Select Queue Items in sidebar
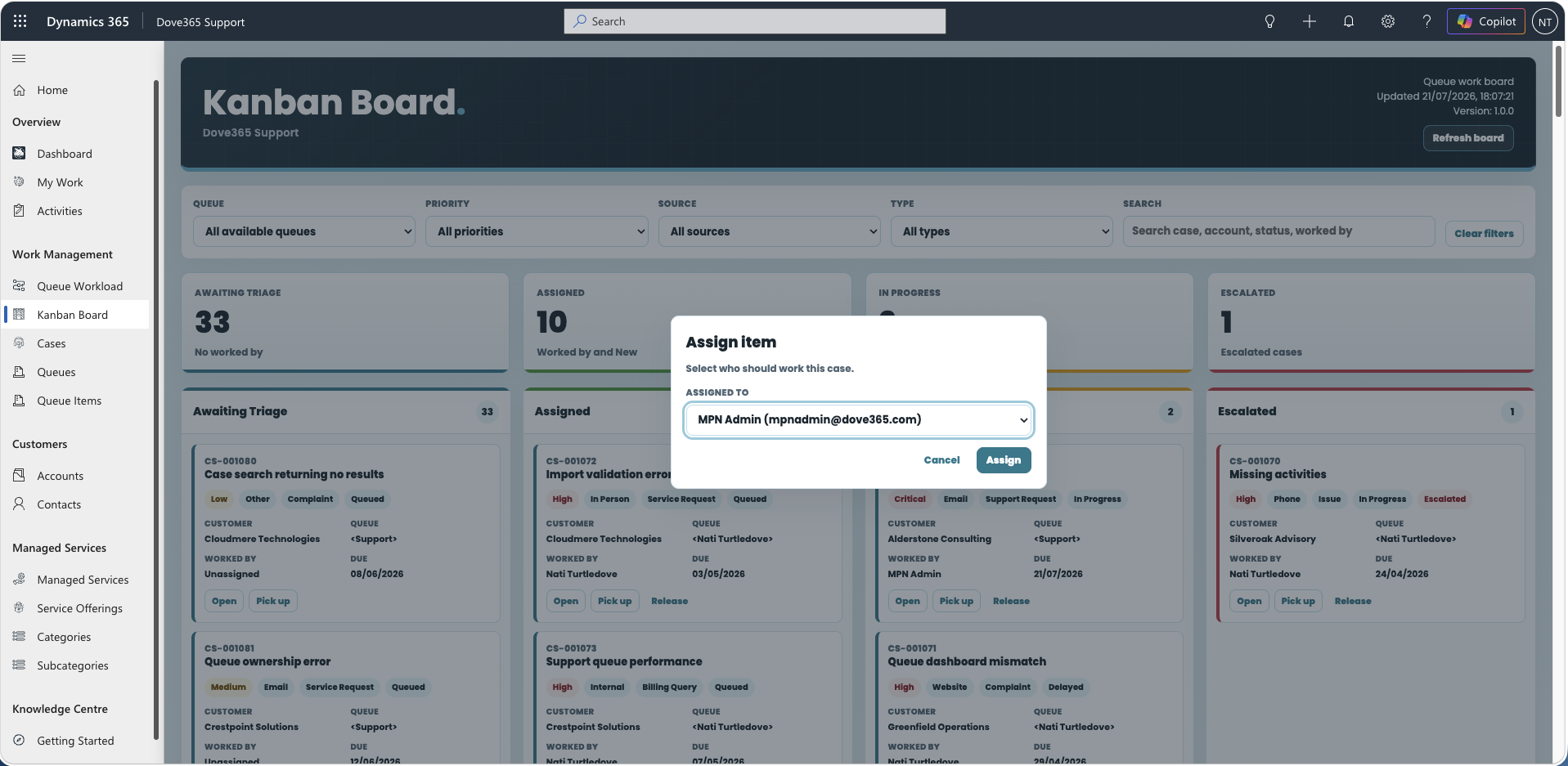The image size is (1568, 766). (69, 401)
